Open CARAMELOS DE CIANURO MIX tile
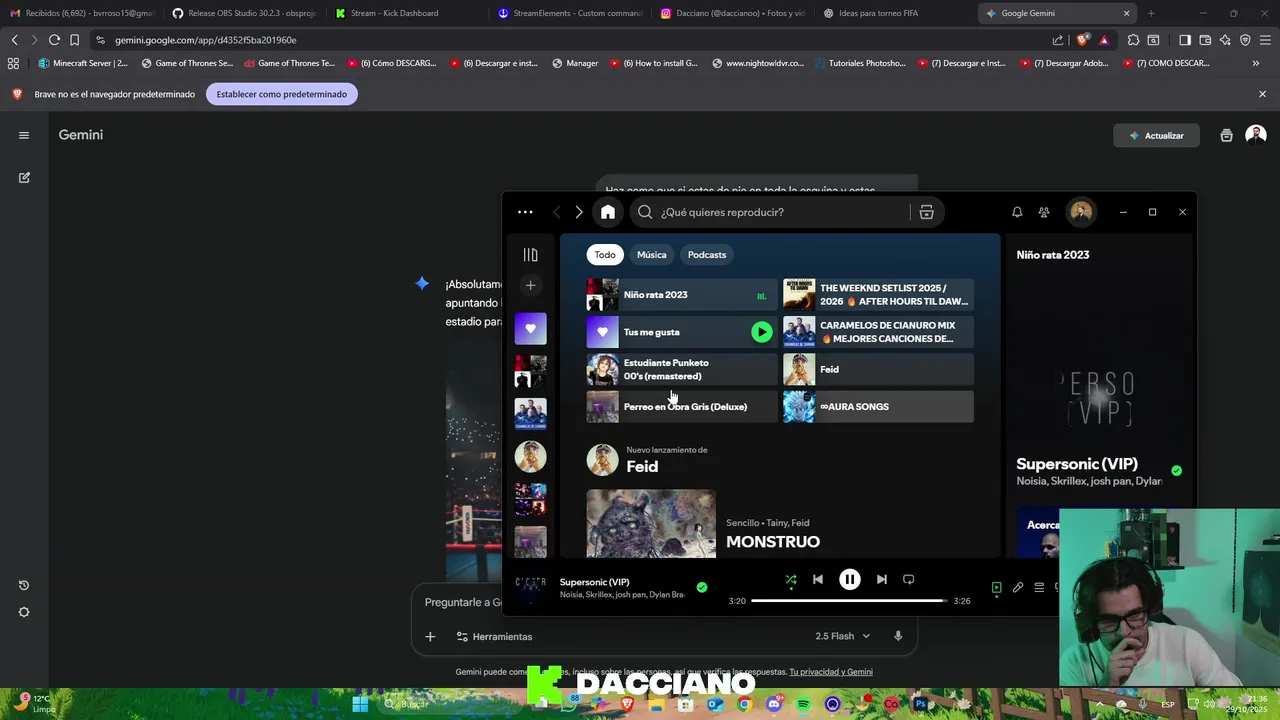This screenshot has width=1280, height=720. pos(878,332)
